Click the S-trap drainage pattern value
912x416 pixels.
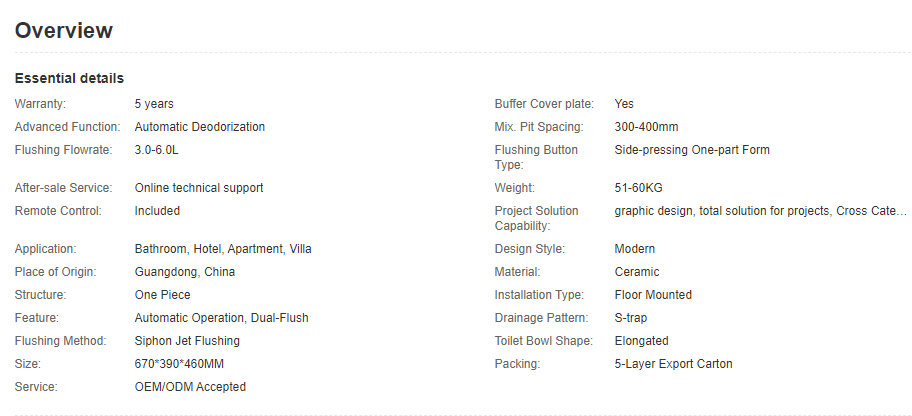(630, 318)
